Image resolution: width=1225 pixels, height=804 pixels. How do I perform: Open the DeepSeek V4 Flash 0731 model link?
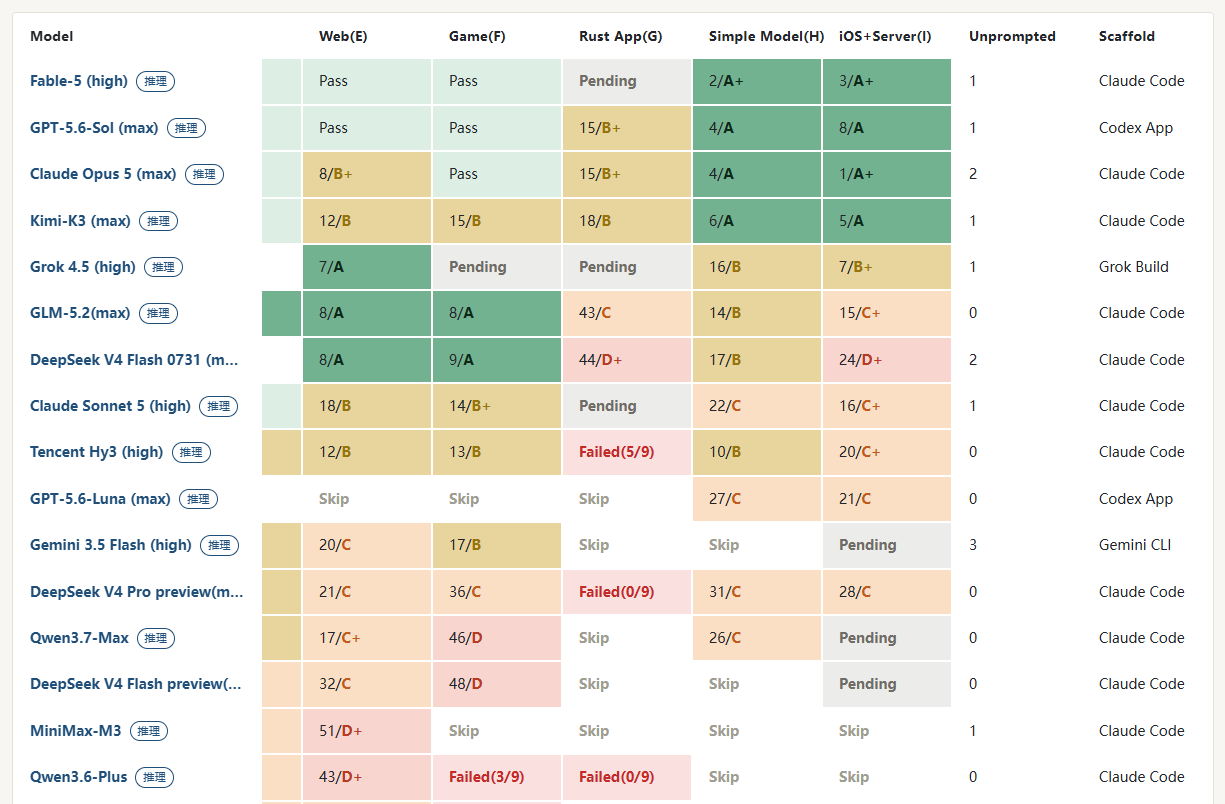coord(134,360)
